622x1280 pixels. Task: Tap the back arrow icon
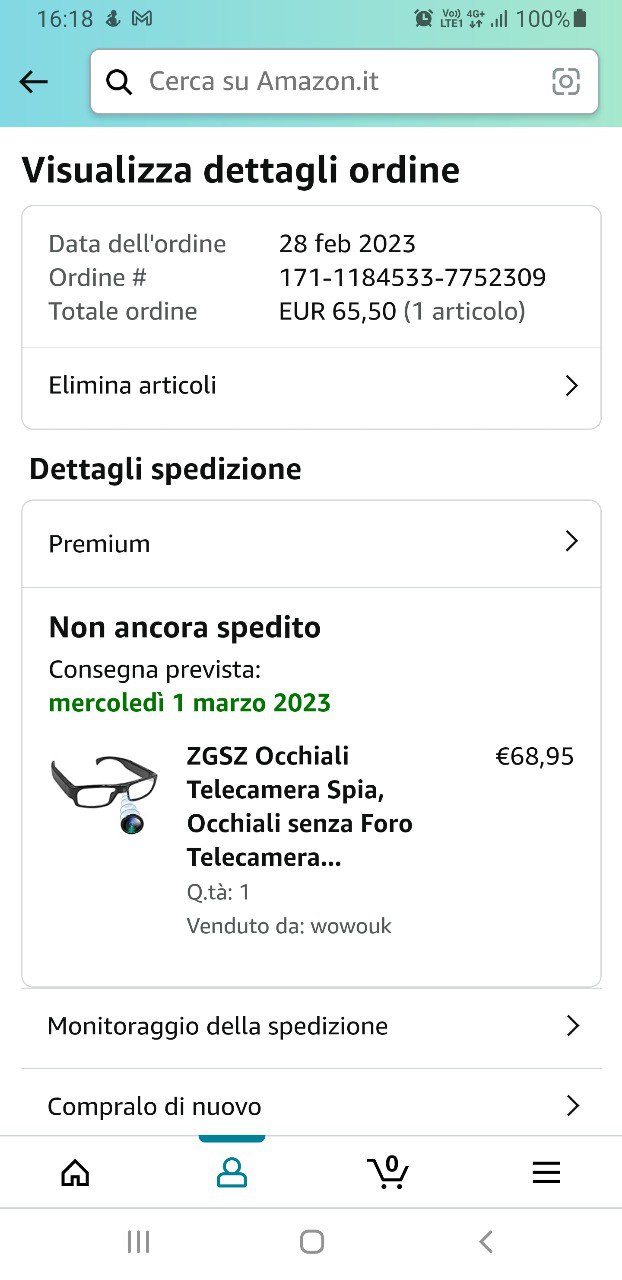click(34, 82)
